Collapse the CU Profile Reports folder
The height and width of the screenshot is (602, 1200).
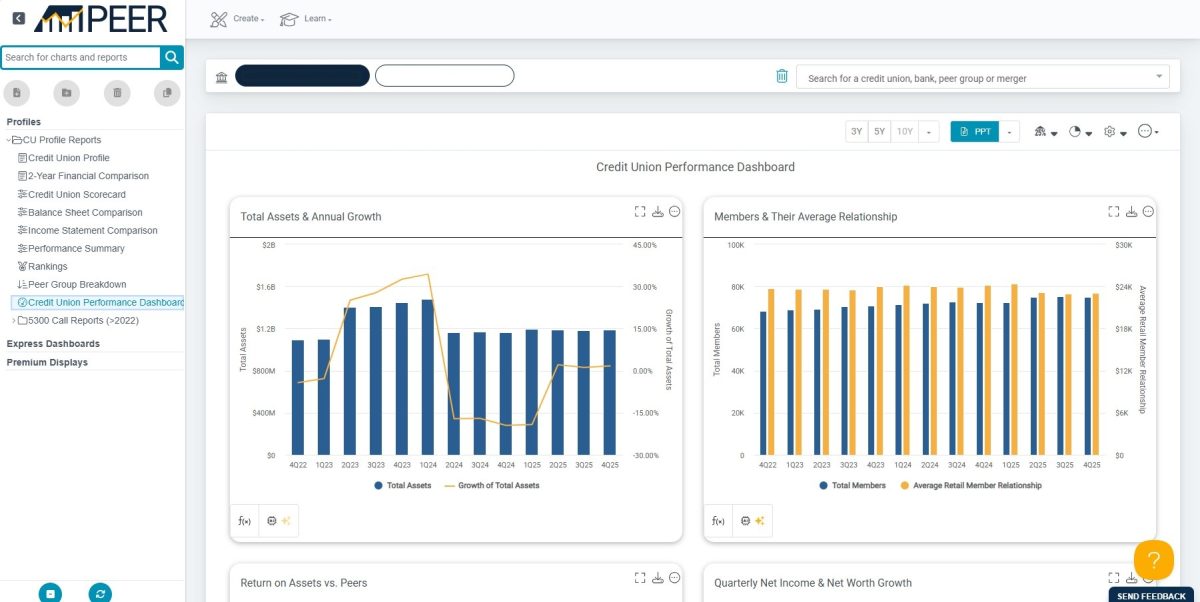click(9, 140)
